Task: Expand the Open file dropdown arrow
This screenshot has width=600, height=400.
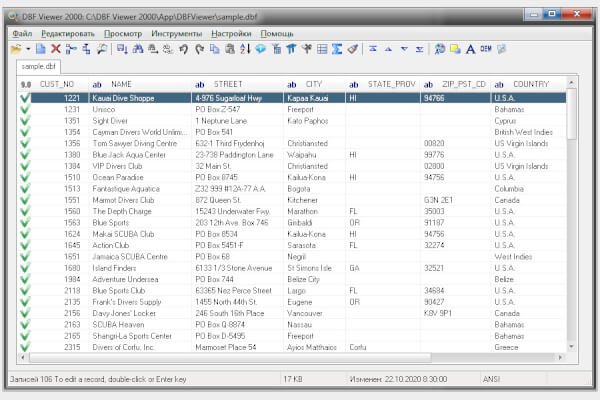Action: [28, 49]
